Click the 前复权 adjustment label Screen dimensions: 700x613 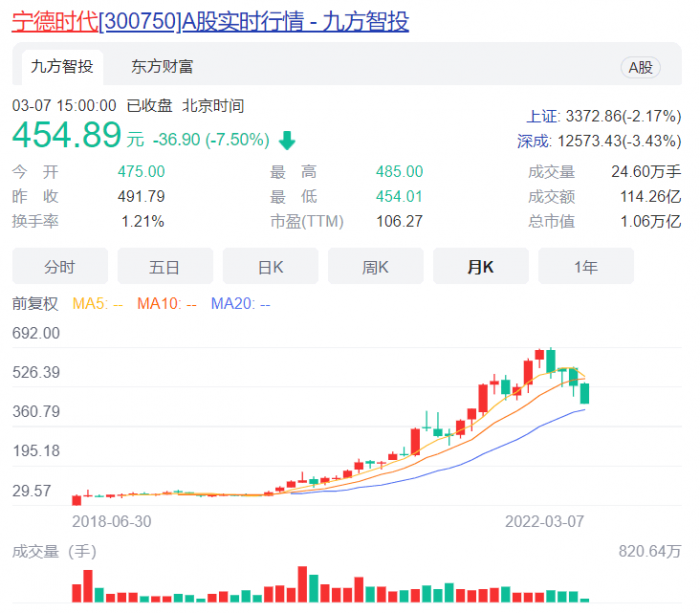point(35,303)
